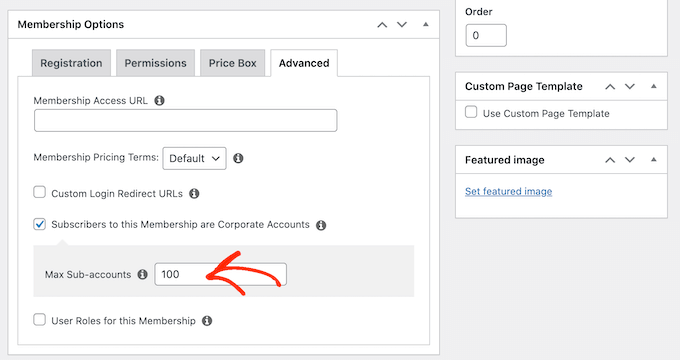
Task: Open Membership Pricing Terms dropdown
Action: (x=194, y=158)
